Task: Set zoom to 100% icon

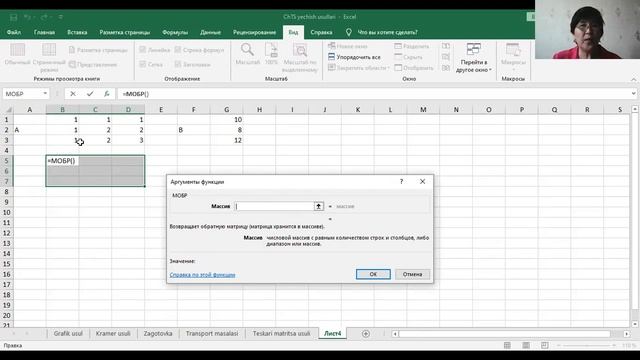Action: pos(271,50)
